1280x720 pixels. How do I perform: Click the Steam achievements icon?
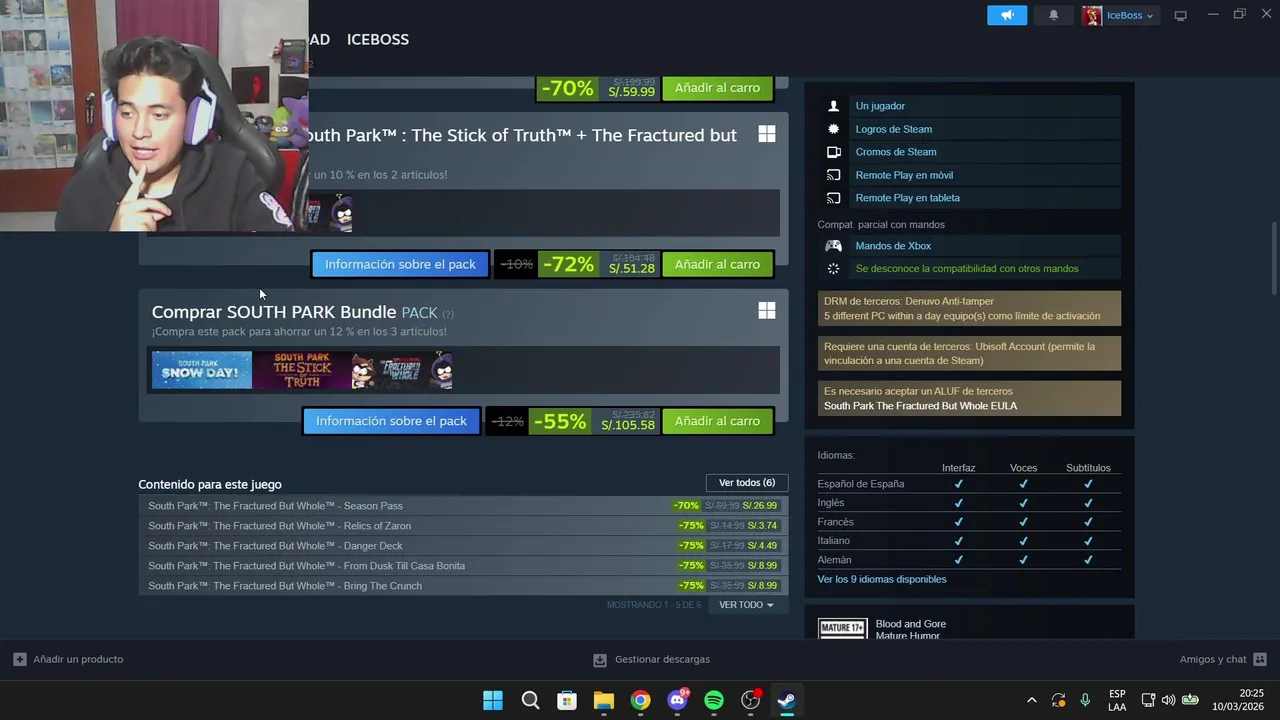[x=834, y=129]
